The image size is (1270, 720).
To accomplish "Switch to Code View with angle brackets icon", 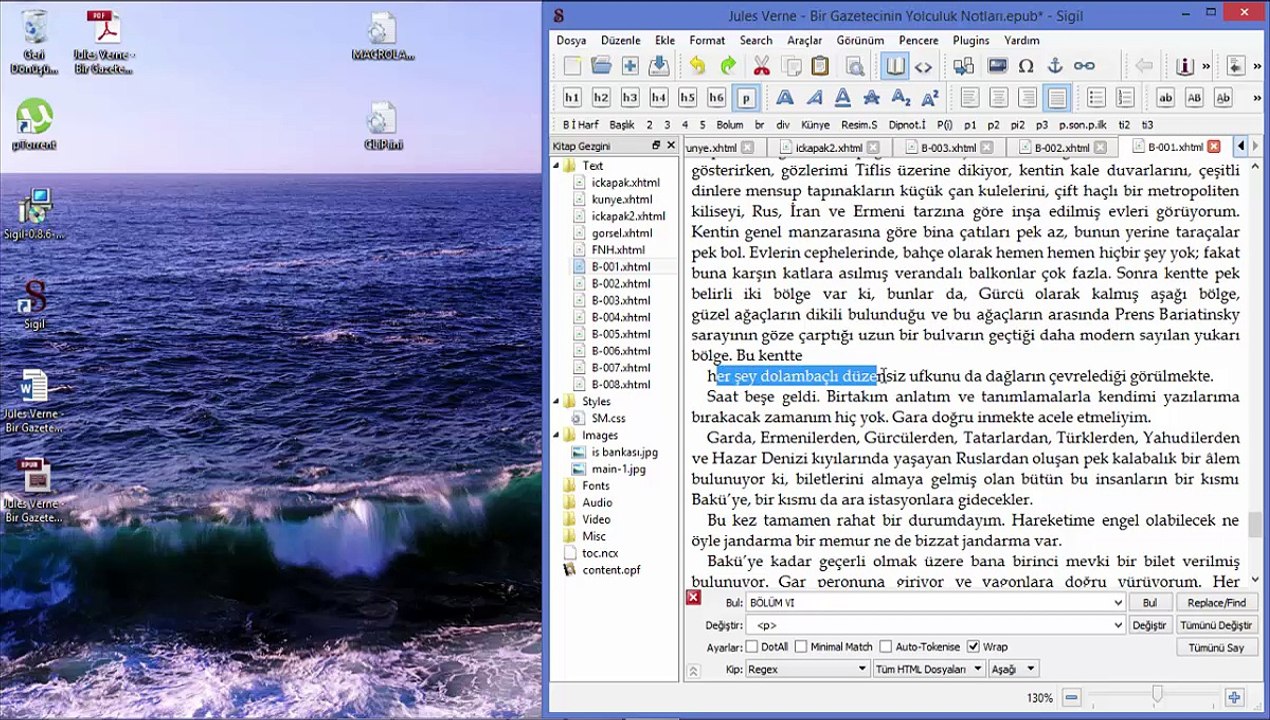I will point(923,67).
